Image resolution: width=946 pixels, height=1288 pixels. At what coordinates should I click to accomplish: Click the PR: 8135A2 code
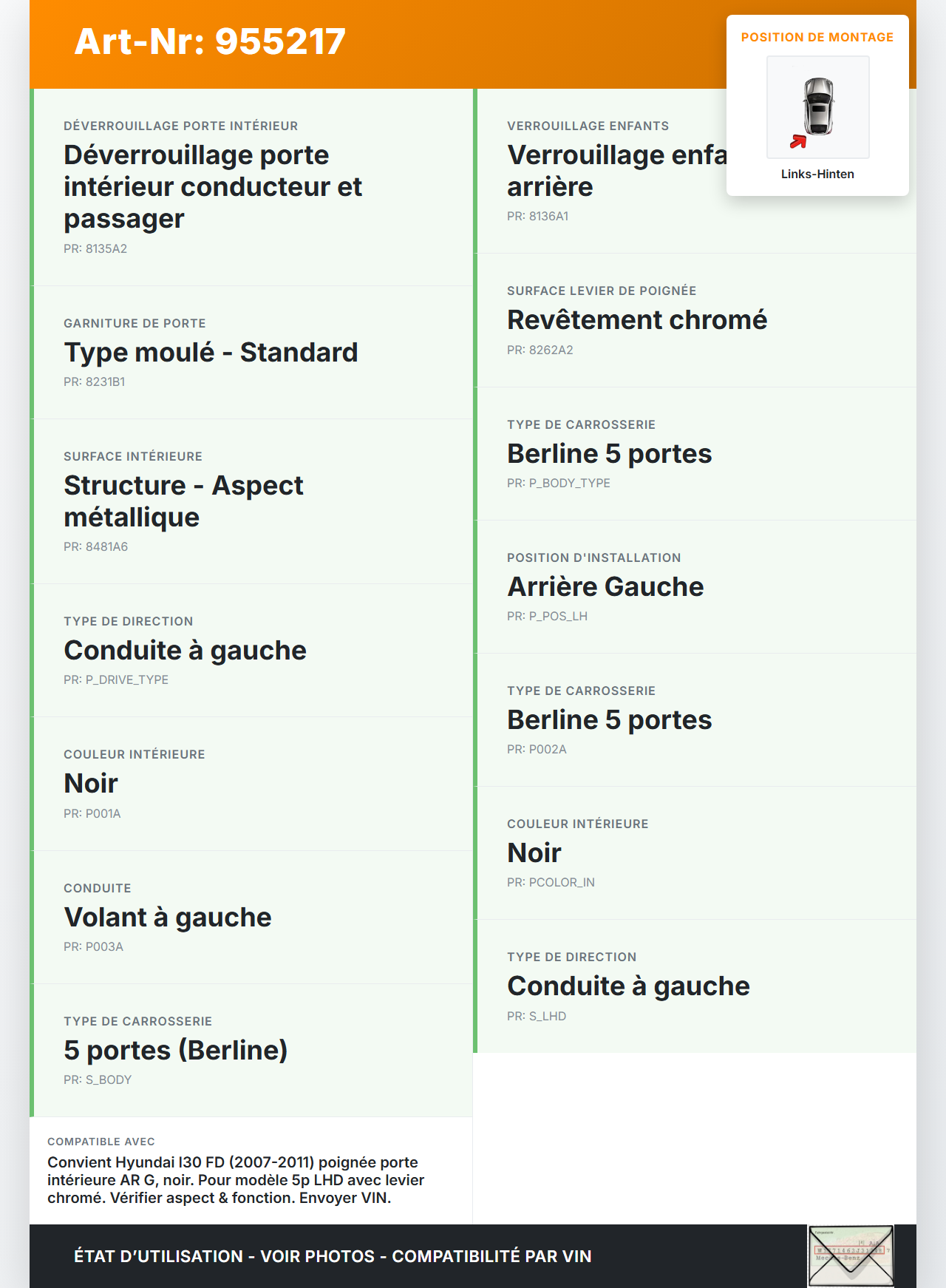(95, 248)
